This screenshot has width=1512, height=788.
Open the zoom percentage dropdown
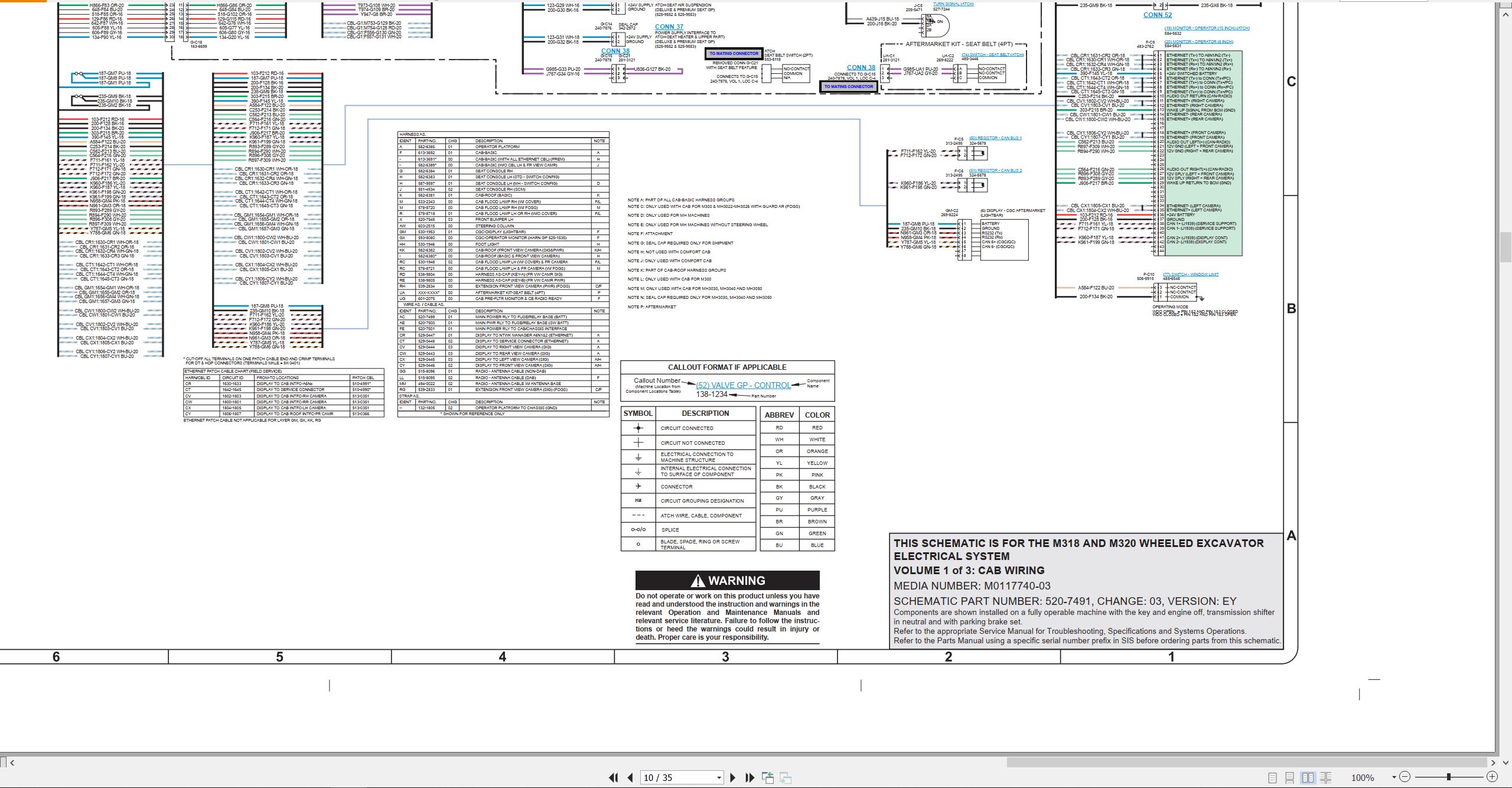pyautogui.click(x=1394, y=777)
